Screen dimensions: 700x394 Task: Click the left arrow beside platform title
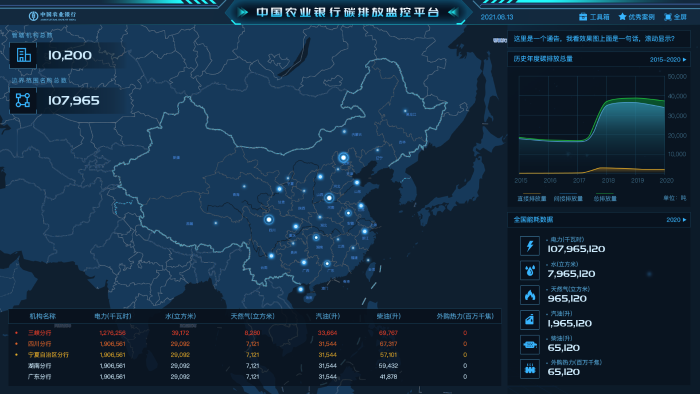(454, 12)
